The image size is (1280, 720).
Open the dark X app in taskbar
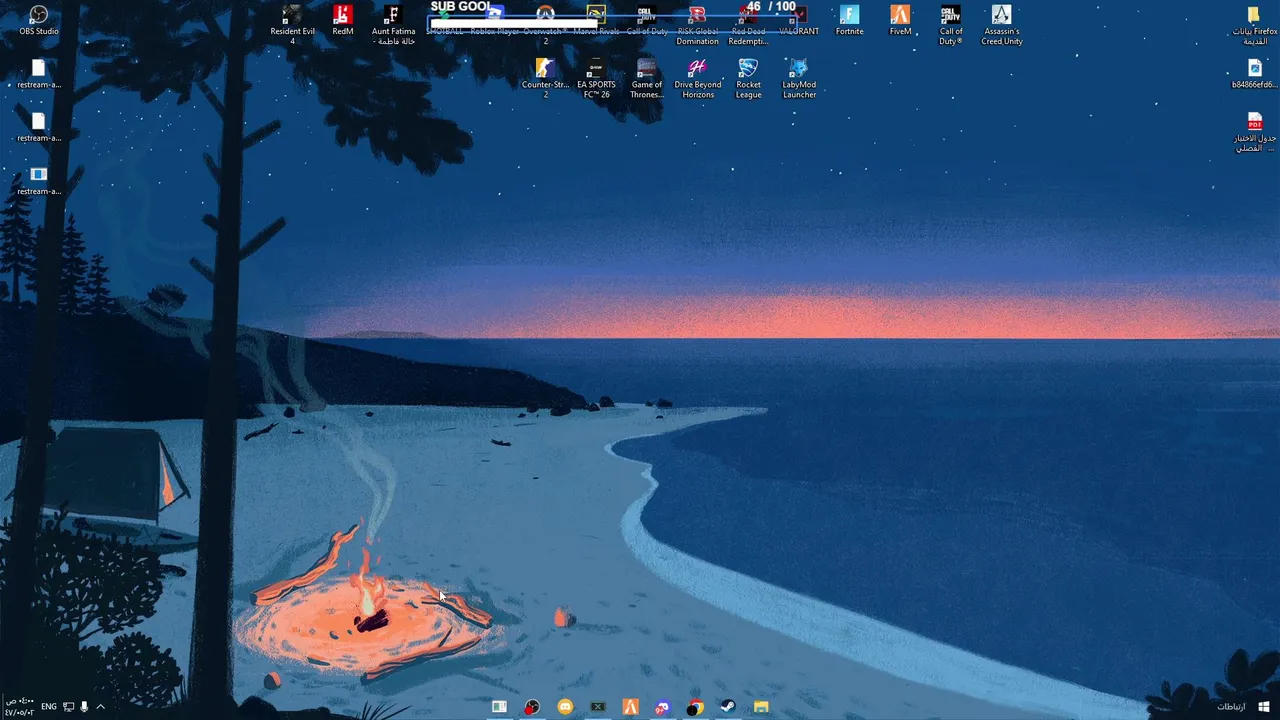click(x=598, y=707)
